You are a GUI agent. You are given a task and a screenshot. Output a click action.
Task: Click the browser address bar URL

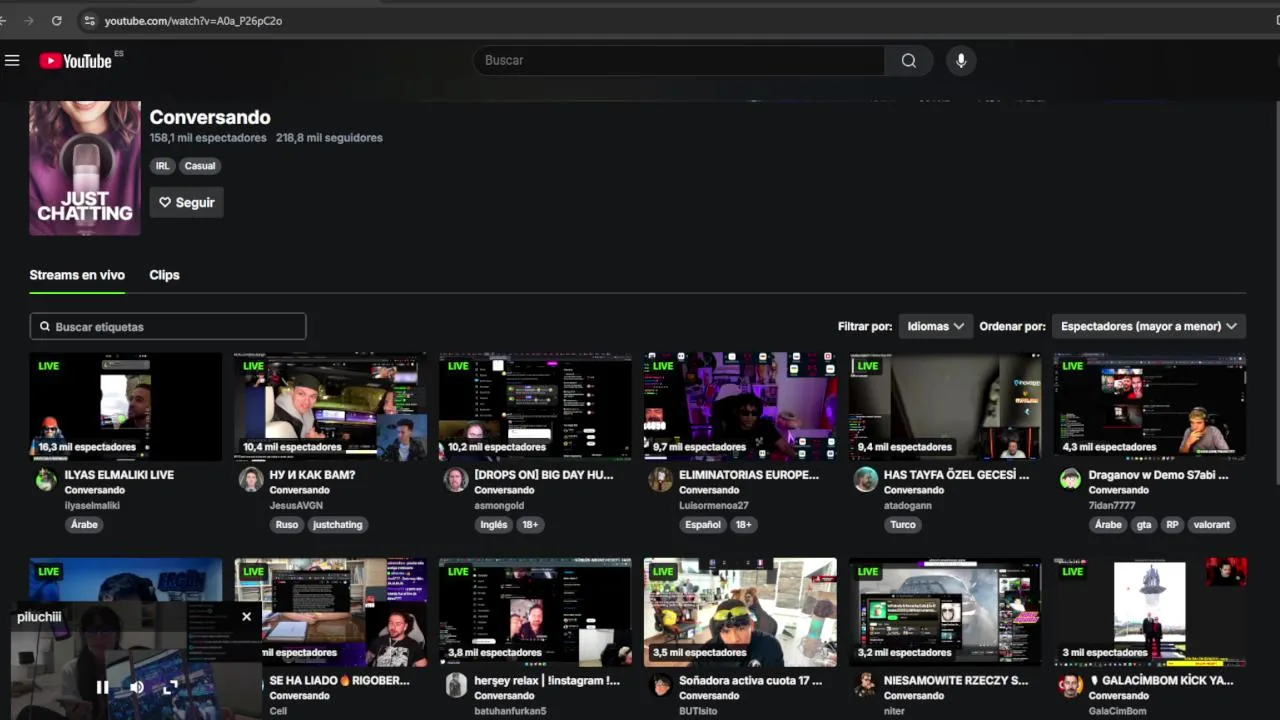[x=193, y=20]
